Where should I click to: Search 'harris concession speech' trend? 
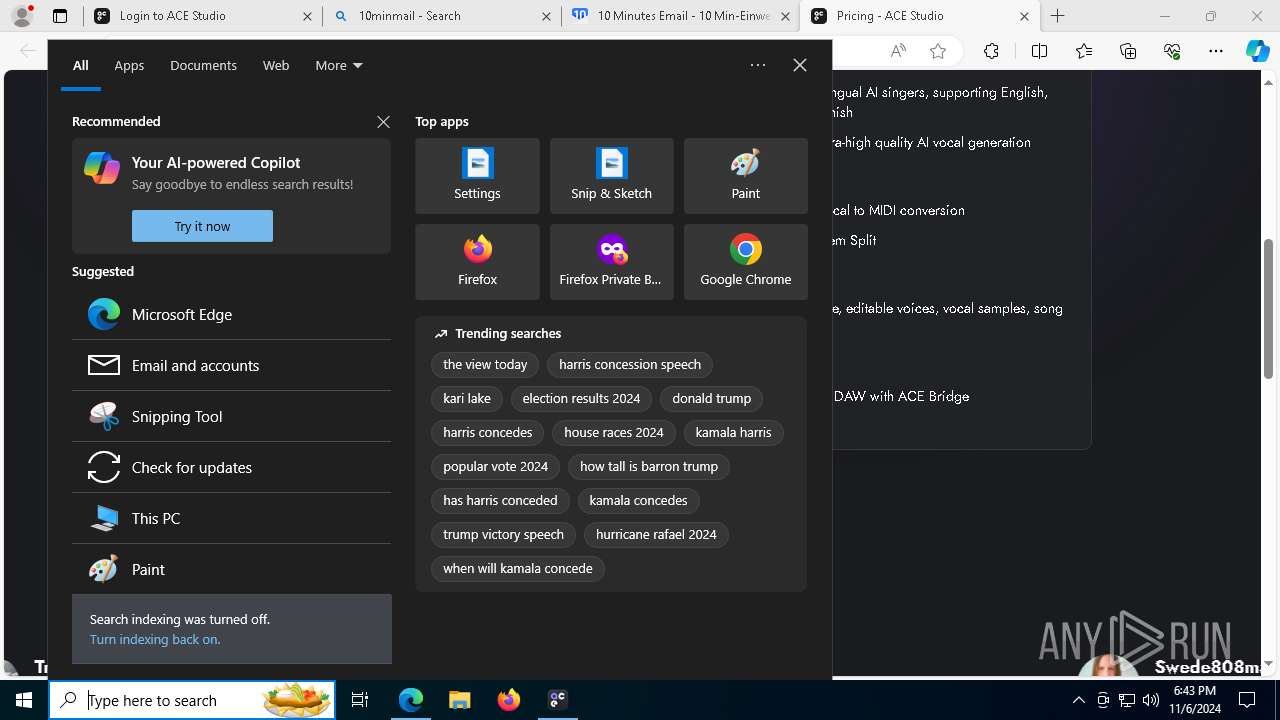630,365
